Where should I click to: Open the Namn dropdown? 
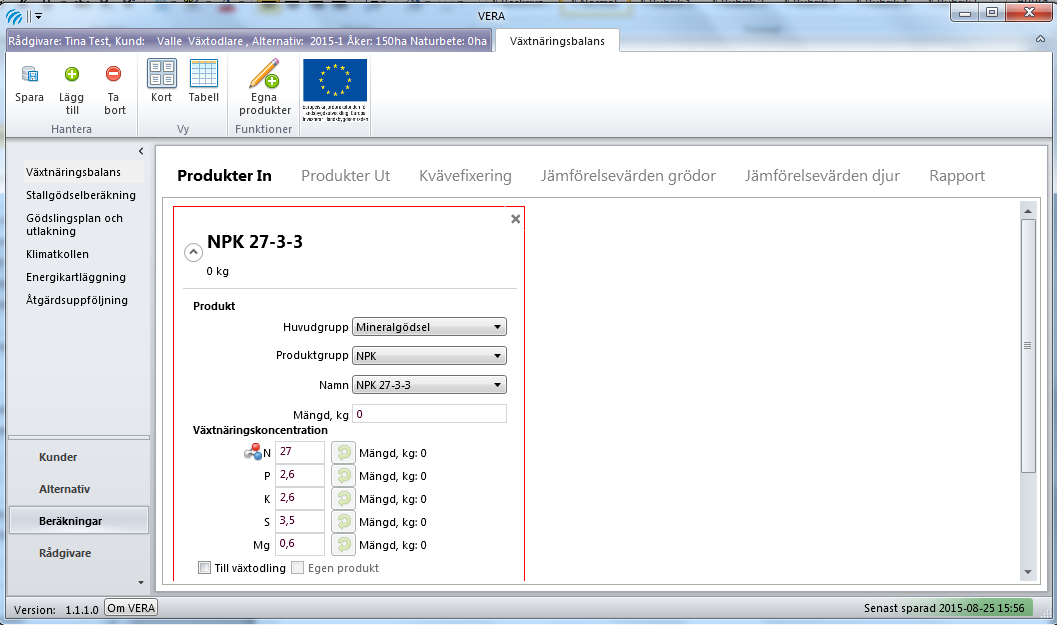coord(429,385)
